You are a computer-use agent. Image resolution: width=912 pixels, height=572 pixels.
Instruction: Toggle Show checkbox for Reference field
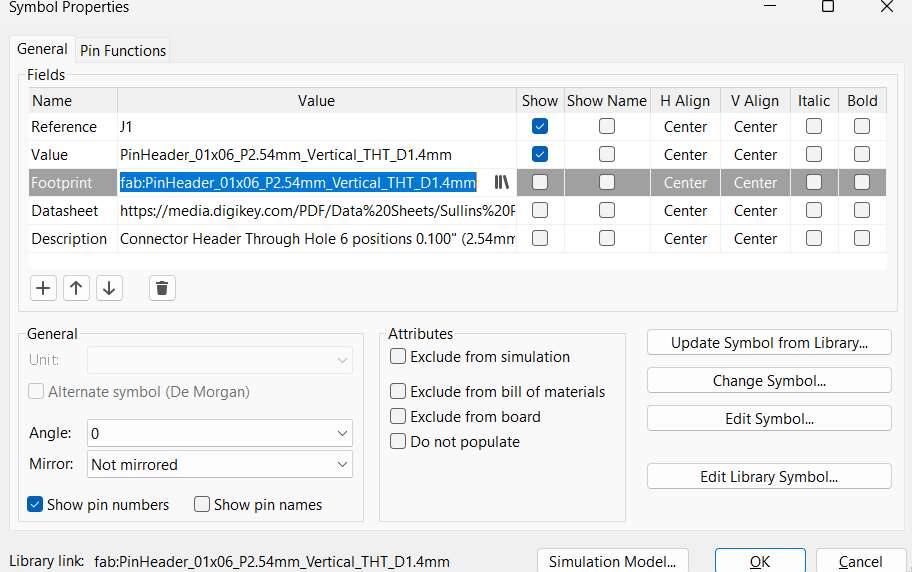[540, 127]
